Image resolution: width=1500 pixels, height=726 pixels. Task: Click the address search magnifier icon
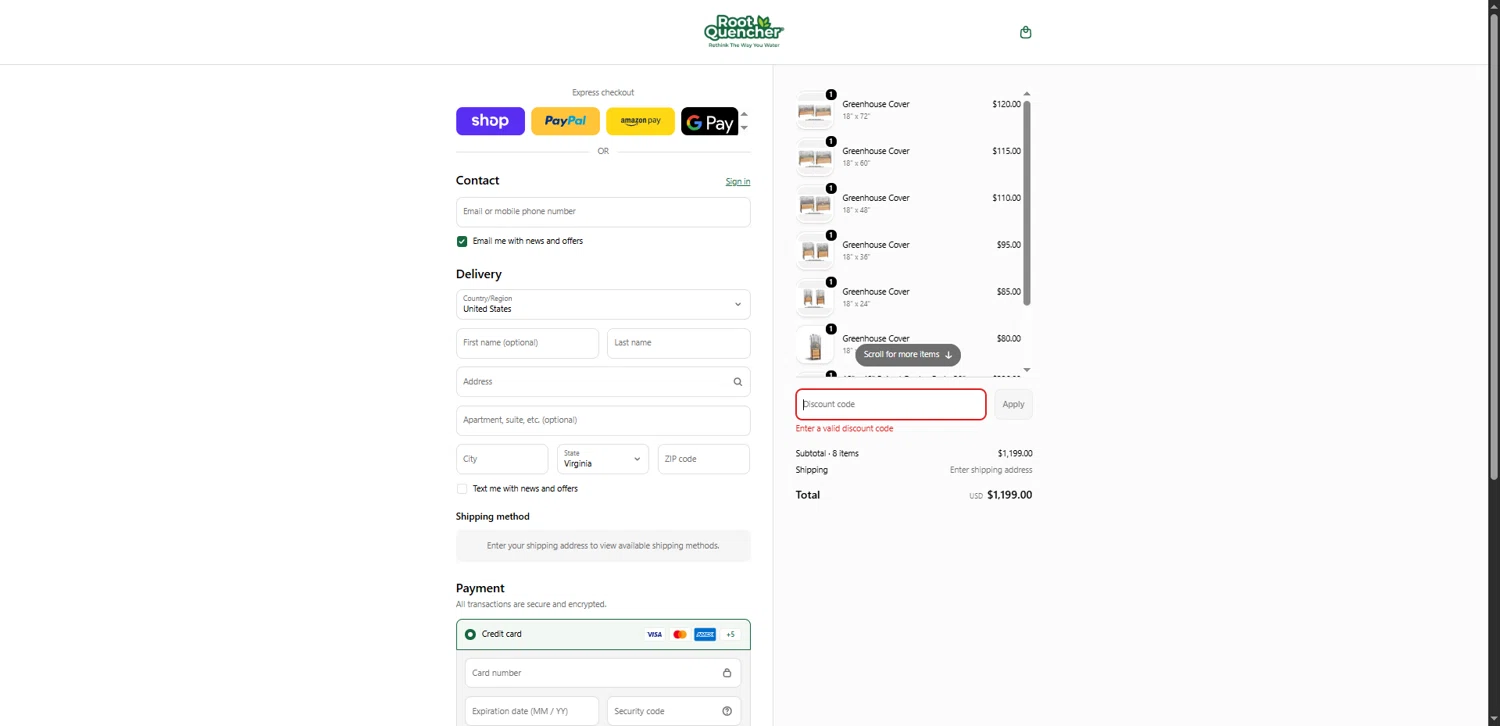(738, 382)
